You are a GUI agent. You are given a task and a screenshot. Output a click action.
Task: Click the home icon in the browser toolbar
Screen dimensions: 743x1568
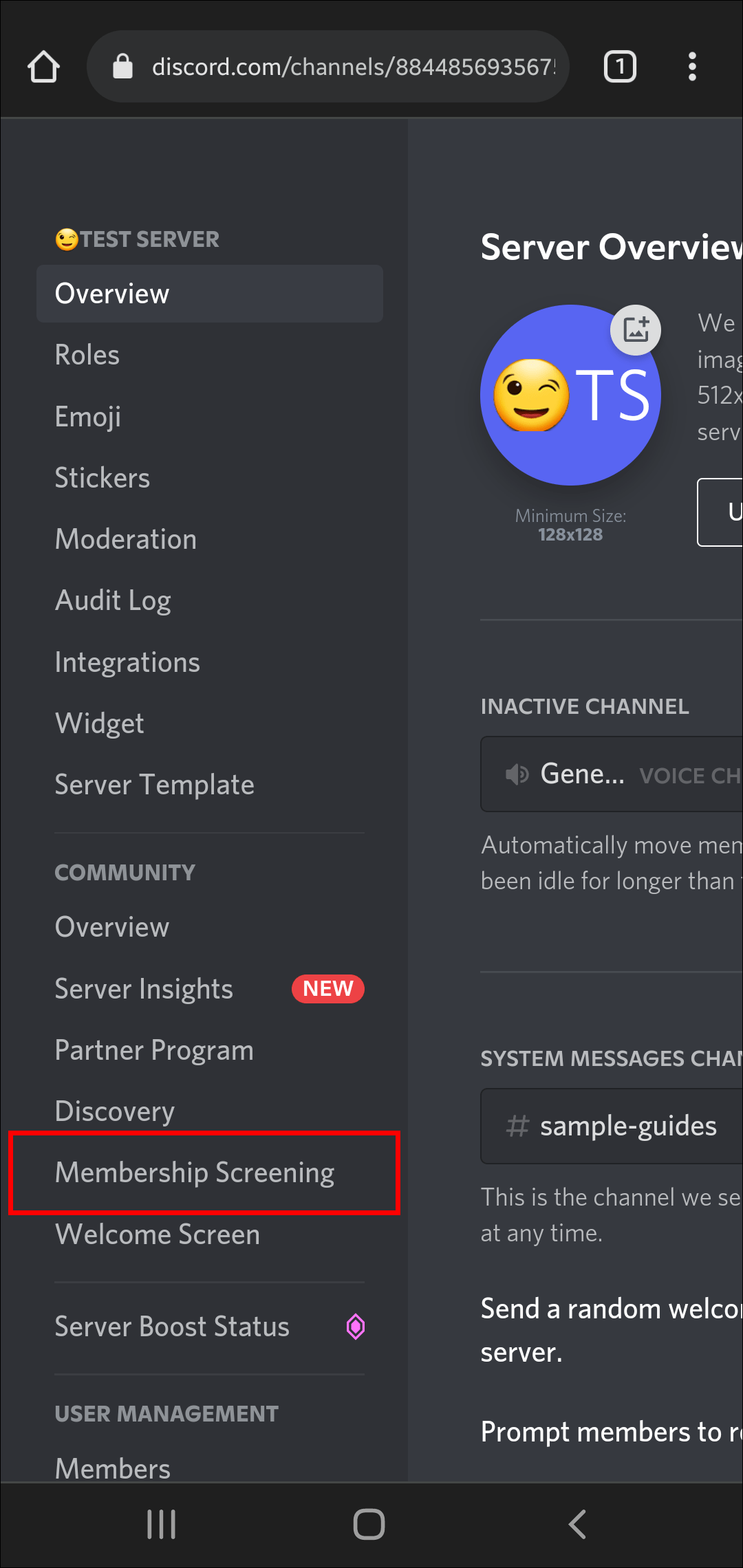click(x=43, y=66)
